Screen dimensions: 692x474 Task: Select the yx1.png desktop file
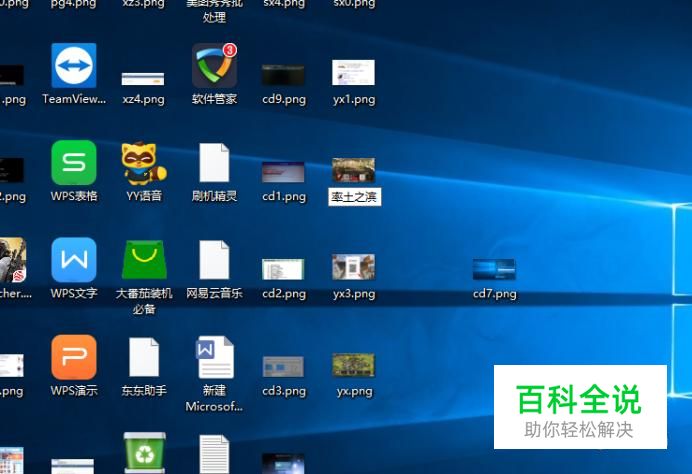(354, 72)
